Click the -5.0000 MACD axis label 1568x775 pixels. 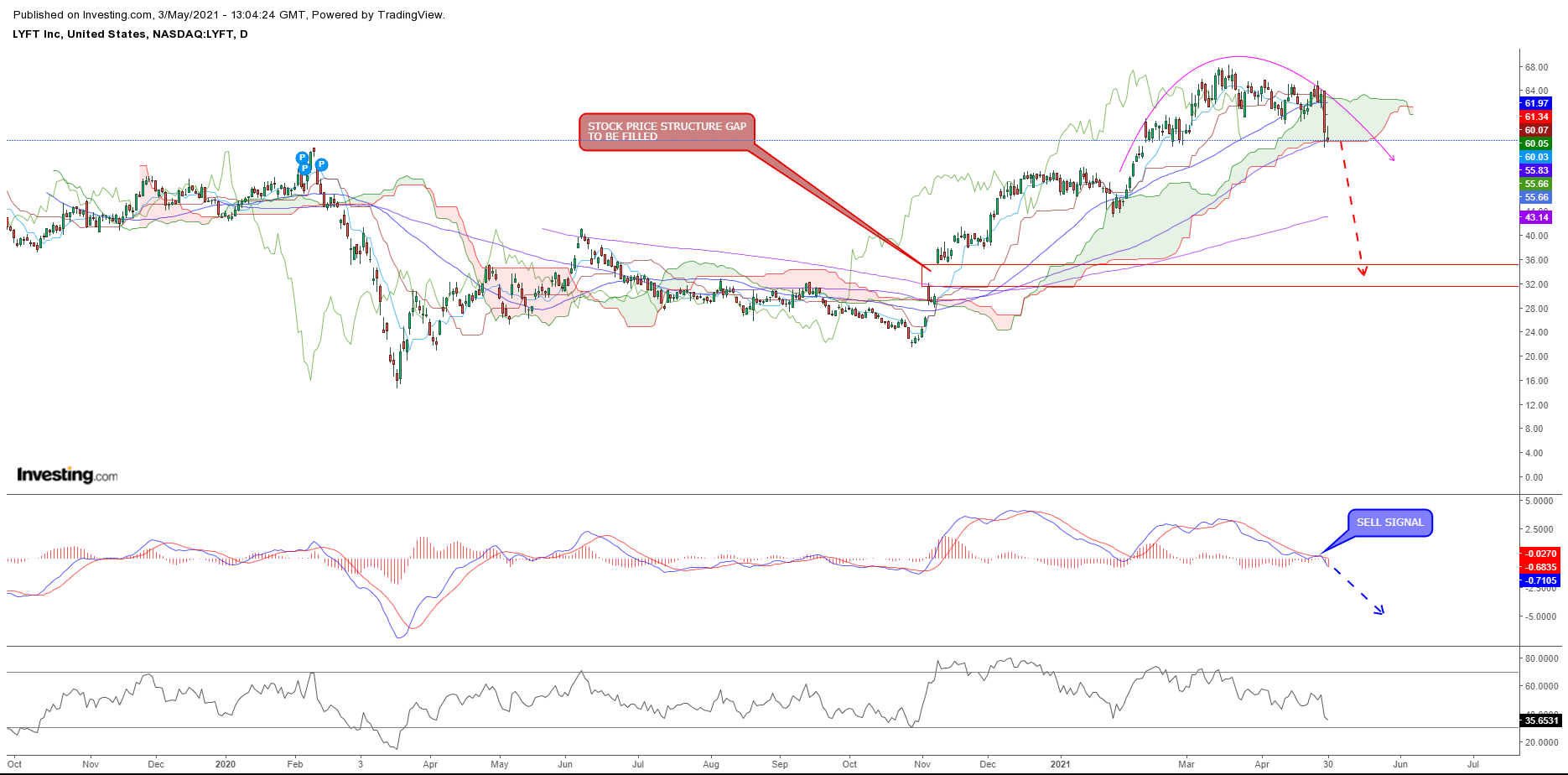click(1539, 617)
